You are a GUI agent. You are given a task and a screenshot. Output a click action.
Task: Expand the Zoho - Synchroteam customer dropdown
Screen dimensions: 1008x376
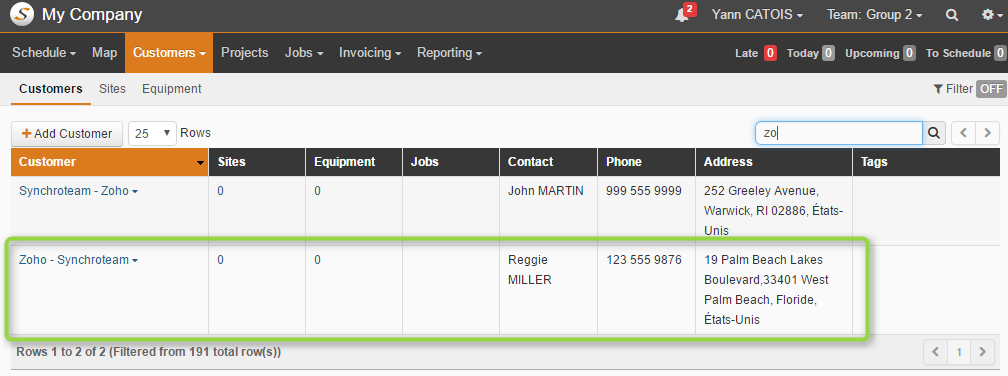click(x=135, y=260)
